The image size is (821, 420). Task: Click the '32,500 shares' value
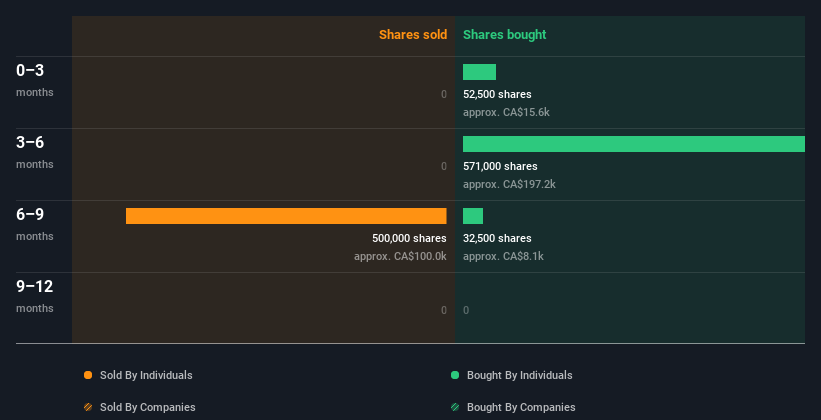tap(497, 238)
